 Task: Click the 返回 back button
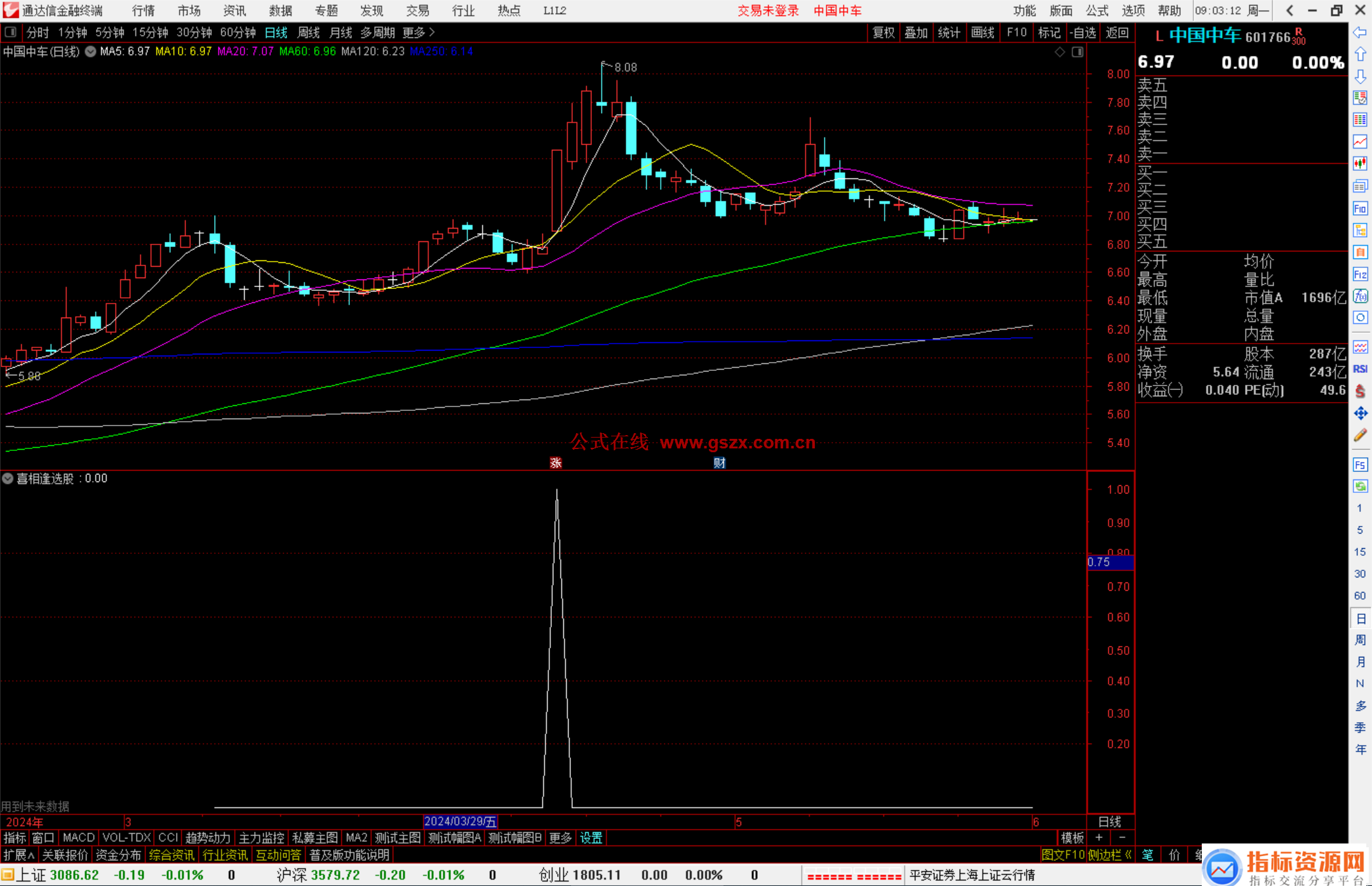tap(1117, 32)
